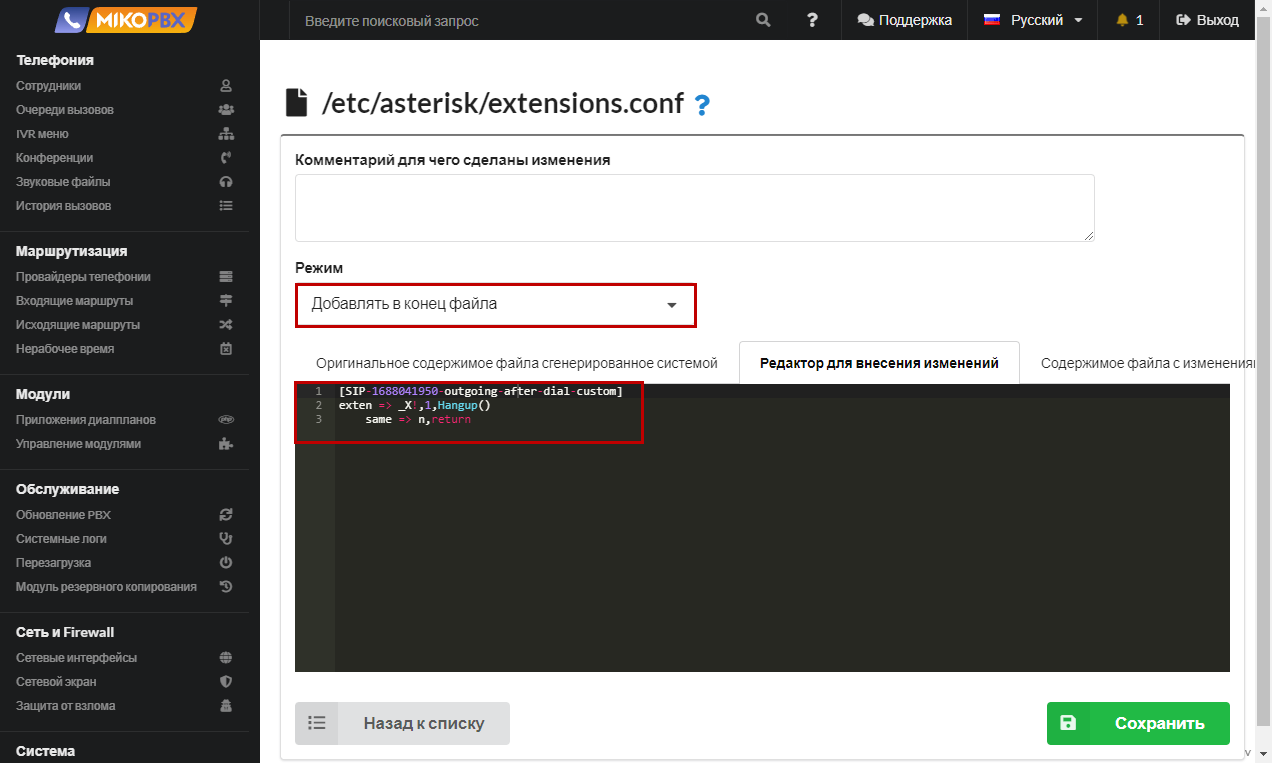Open help via top bar question mark icon
The image size is (1272, 763).
tap(812, 20)
